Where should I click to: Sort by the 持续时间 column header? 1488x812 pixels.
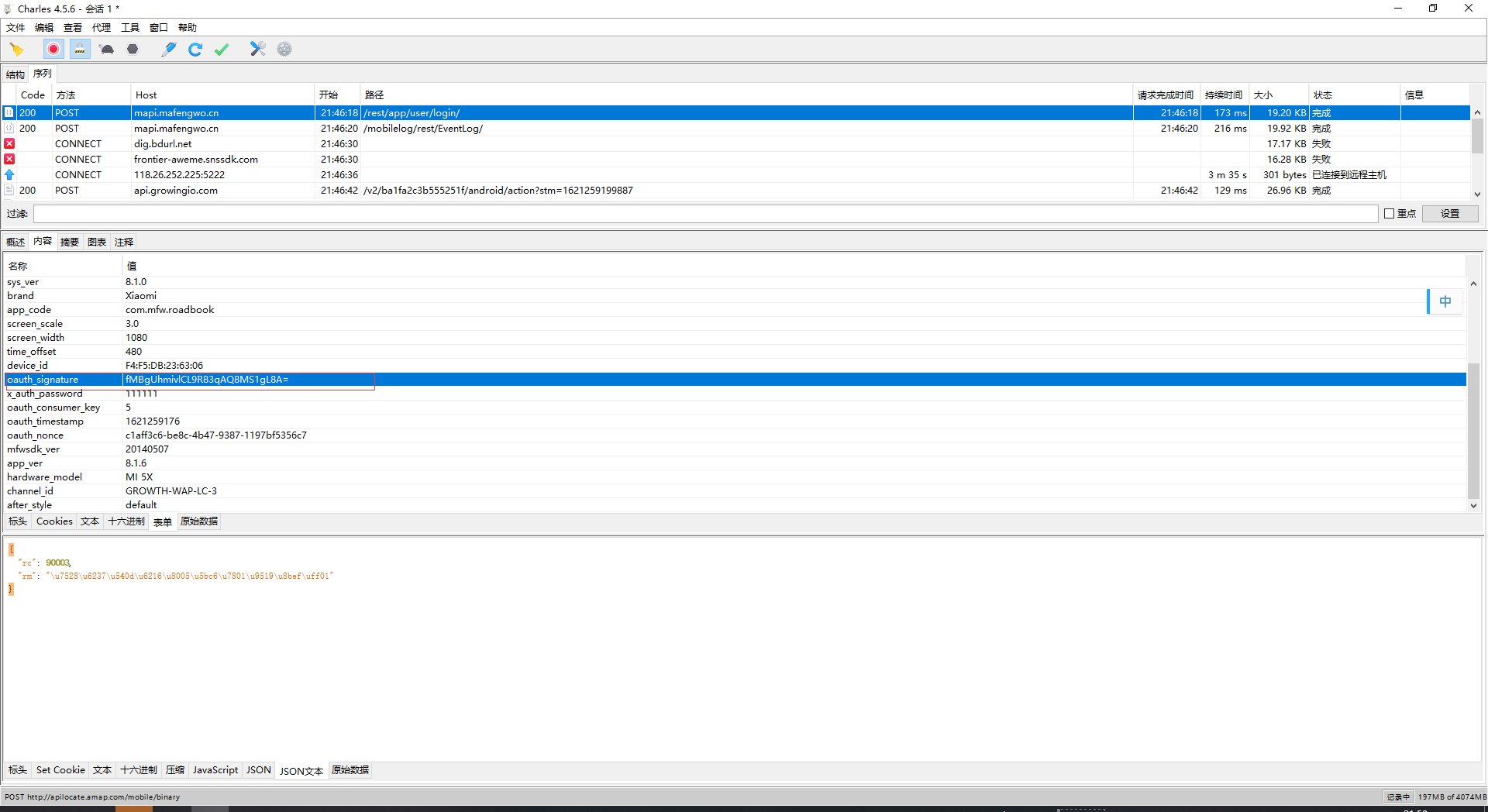coord(1224,95)
